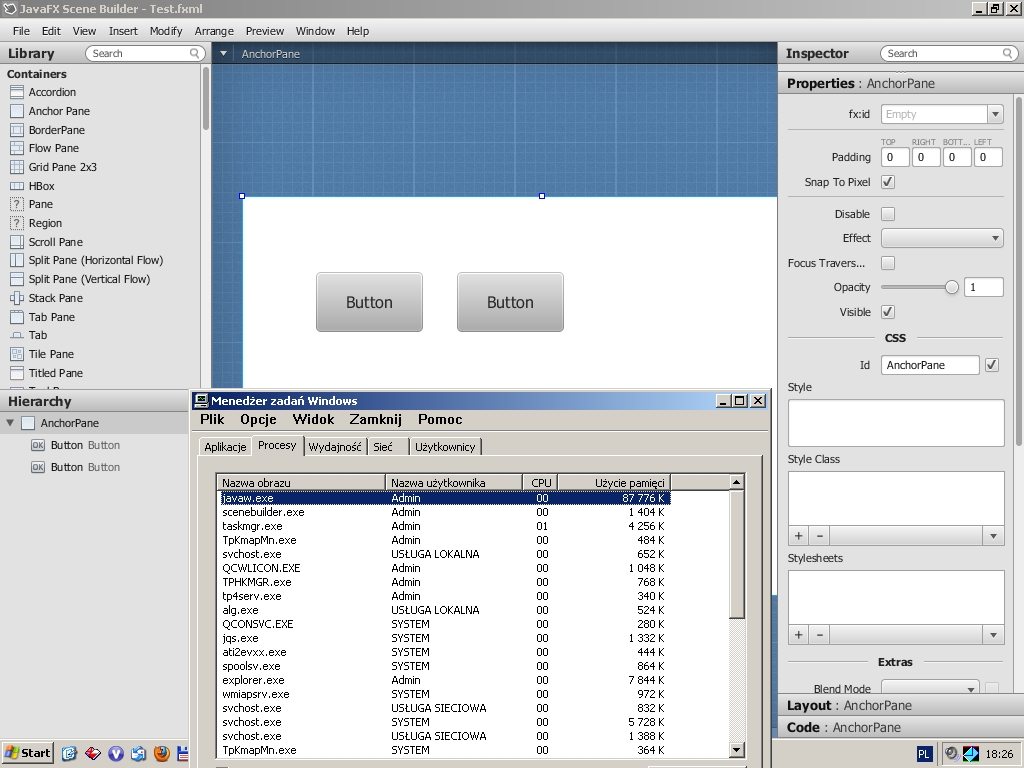Collapse the AnchorPane node in Hierarchy
Screen dimensions: 1024x768
coord(10,423)
